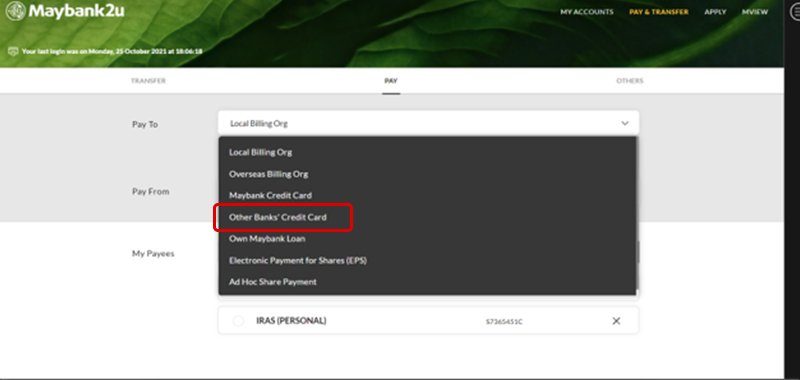The height and width of the screenshot is (380, 800).
Task: Pick Own Maybank Loan option
Action: click(x=267, y=239)
